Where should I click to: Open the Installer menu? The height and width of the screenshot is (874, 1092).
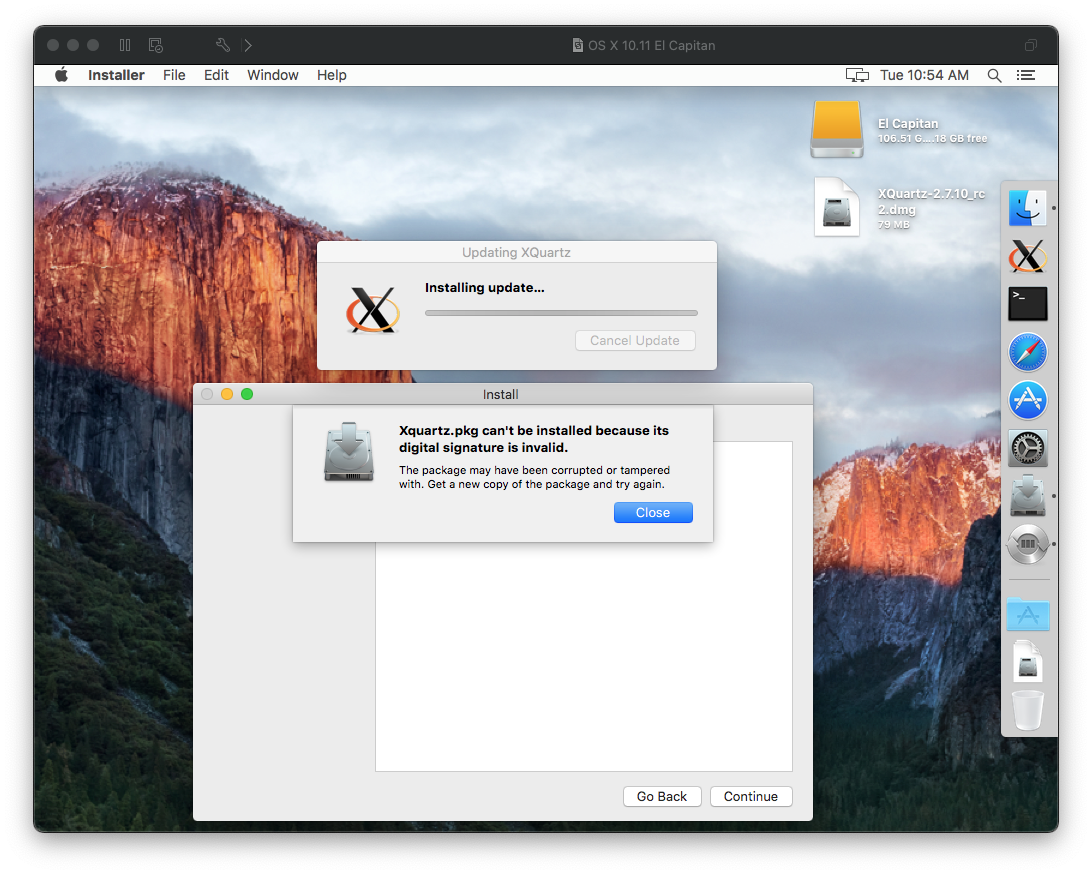pyautogui.click(x=116, y=75)
